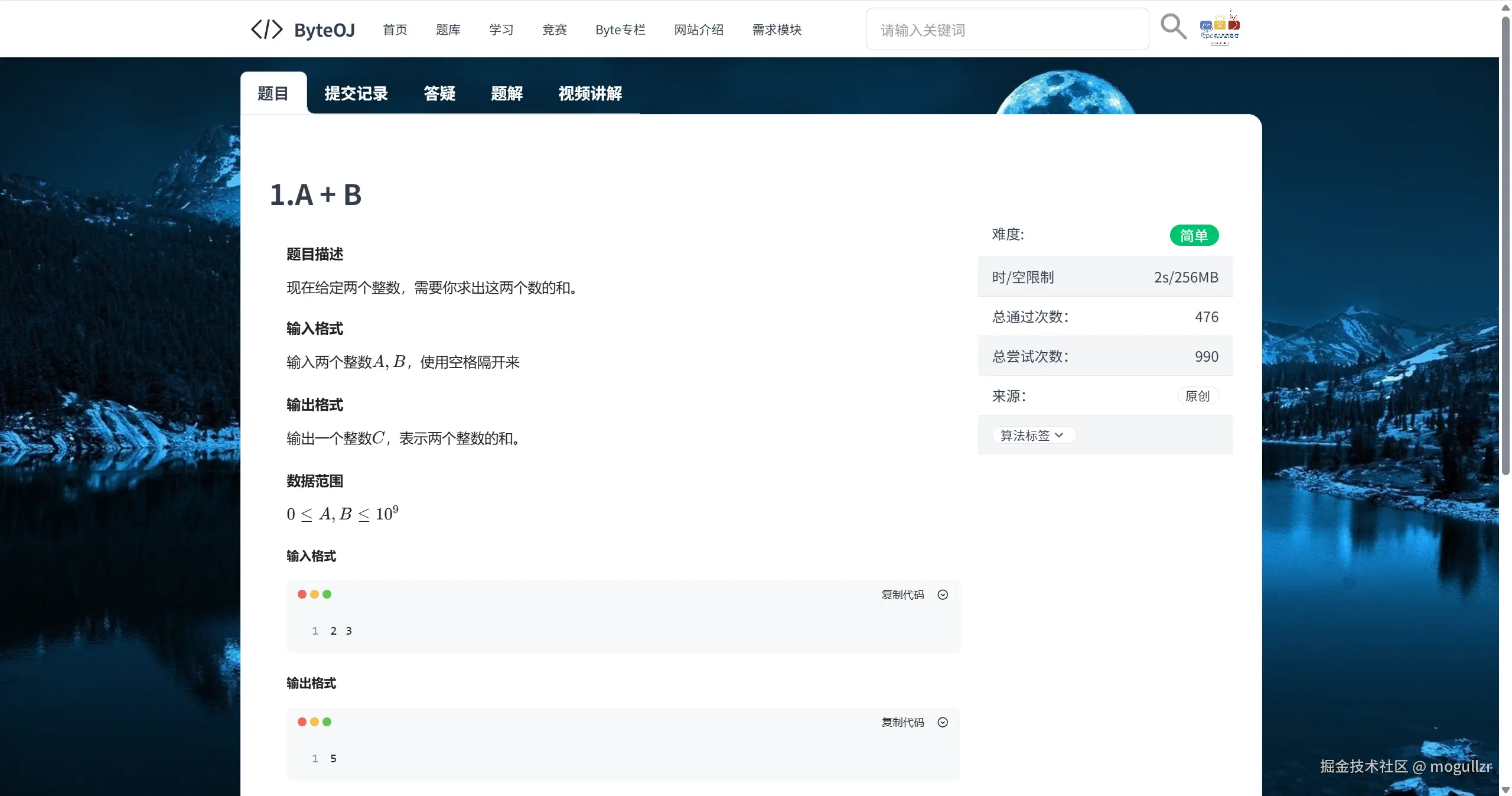1512x796 pixels.
Task: Go to the 竞赛 page
Action: point(554,30)
